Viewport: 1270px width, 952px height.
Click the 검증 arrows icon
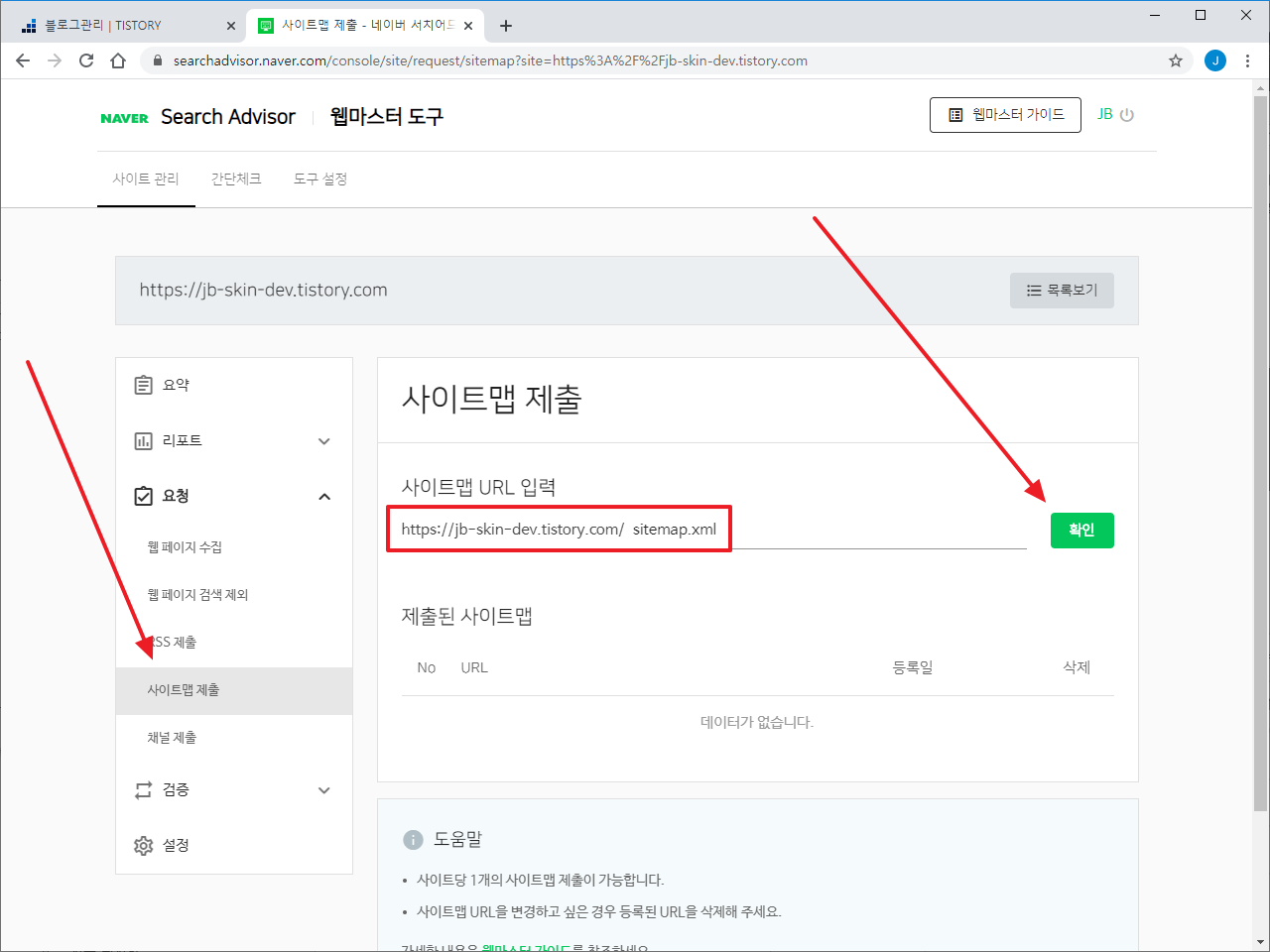(x=144, y=790)
